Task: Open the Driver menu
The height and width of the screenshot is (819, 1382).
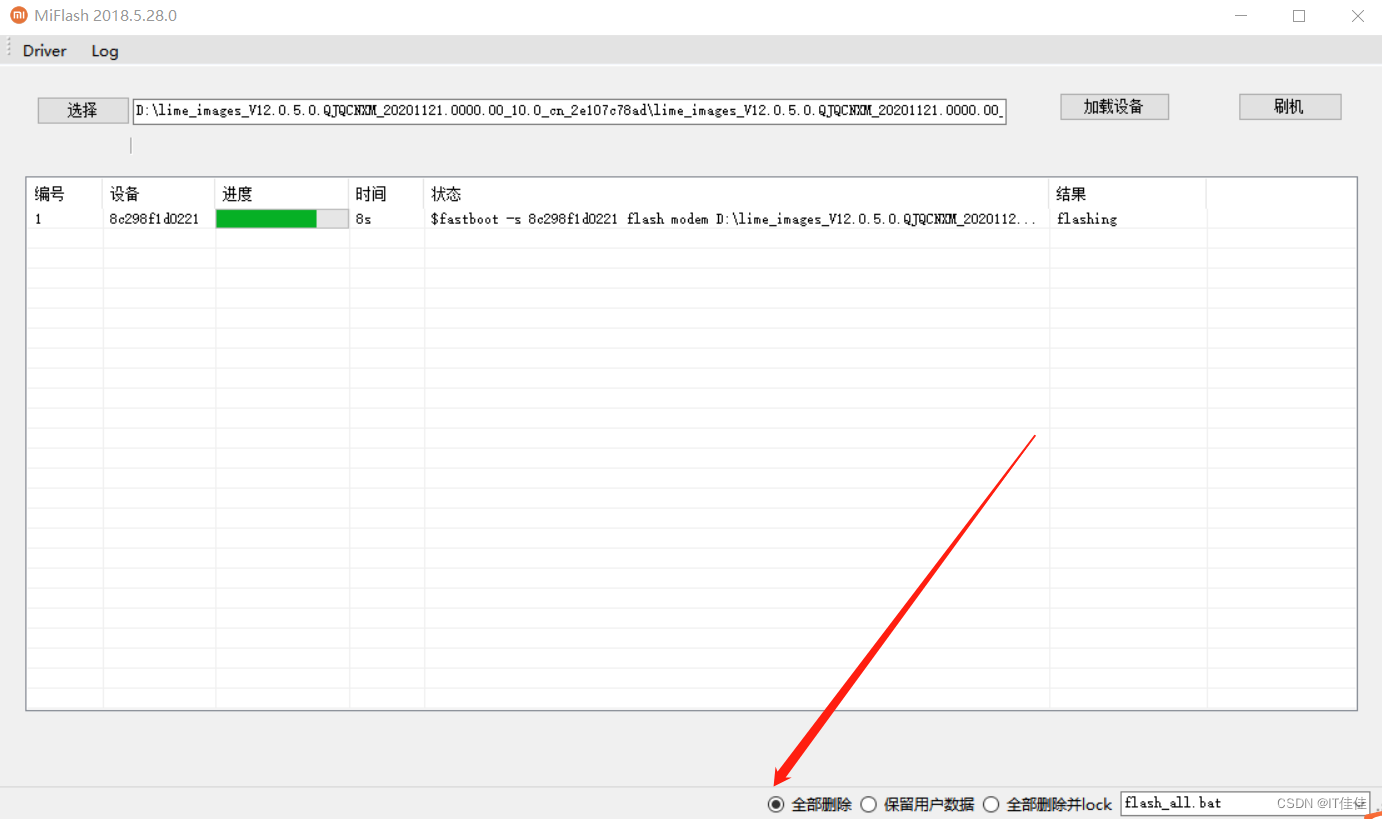Action: 45,51
